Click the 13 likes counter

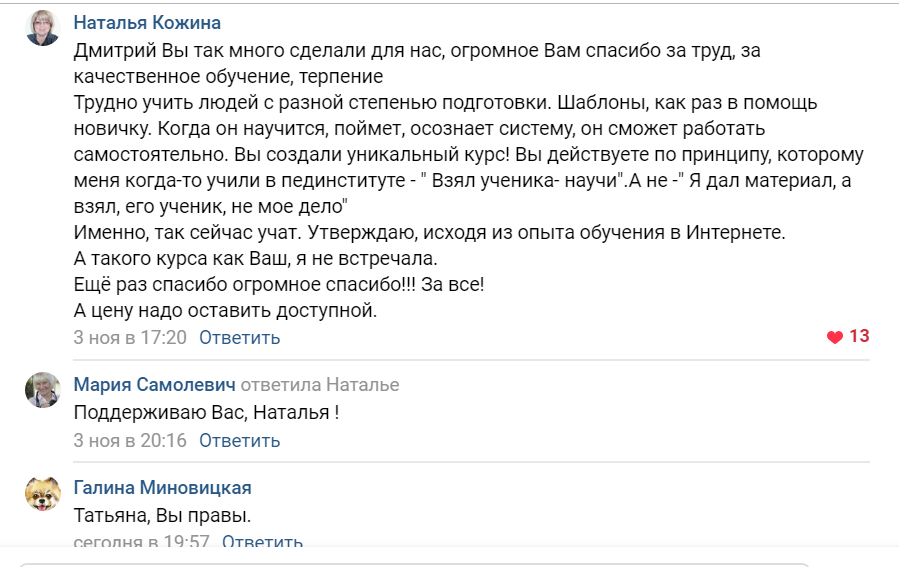pos(859,337)
